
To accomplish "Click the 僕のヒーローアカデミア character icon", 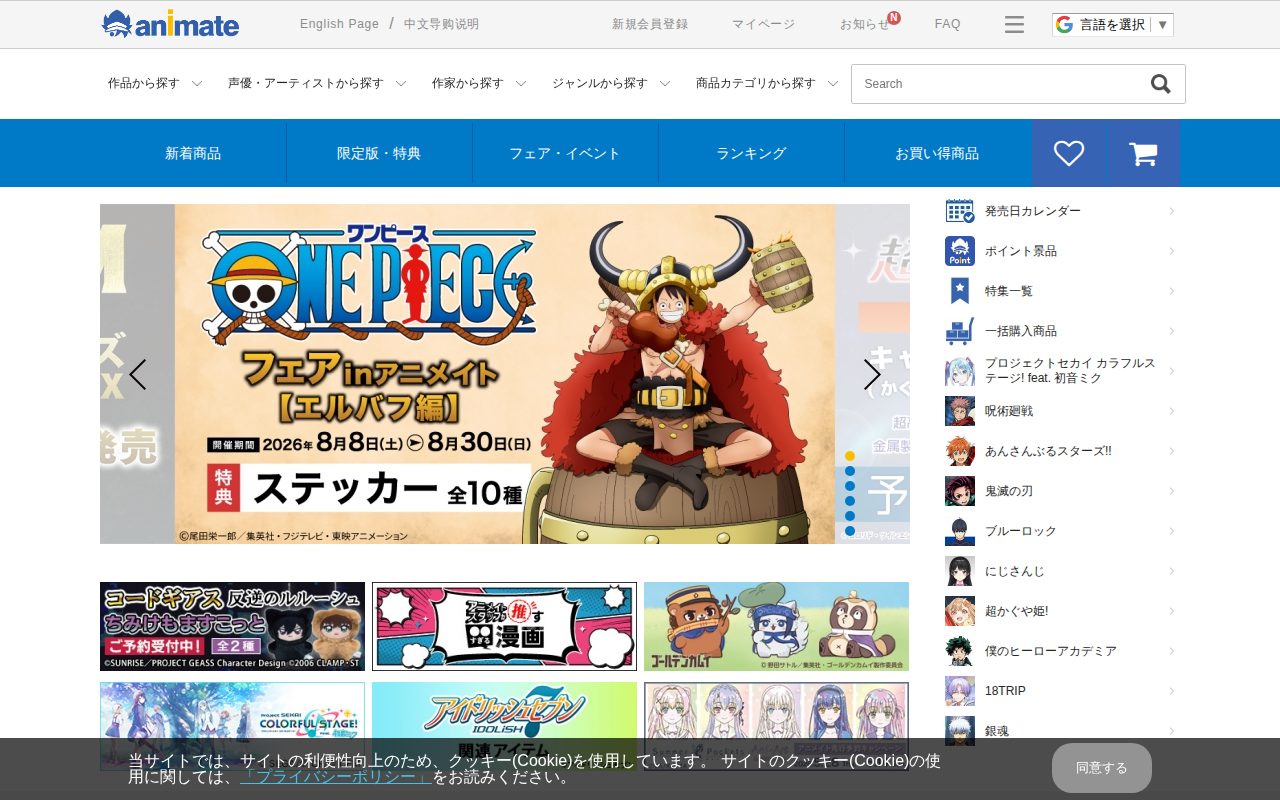I will coord(960,651).
